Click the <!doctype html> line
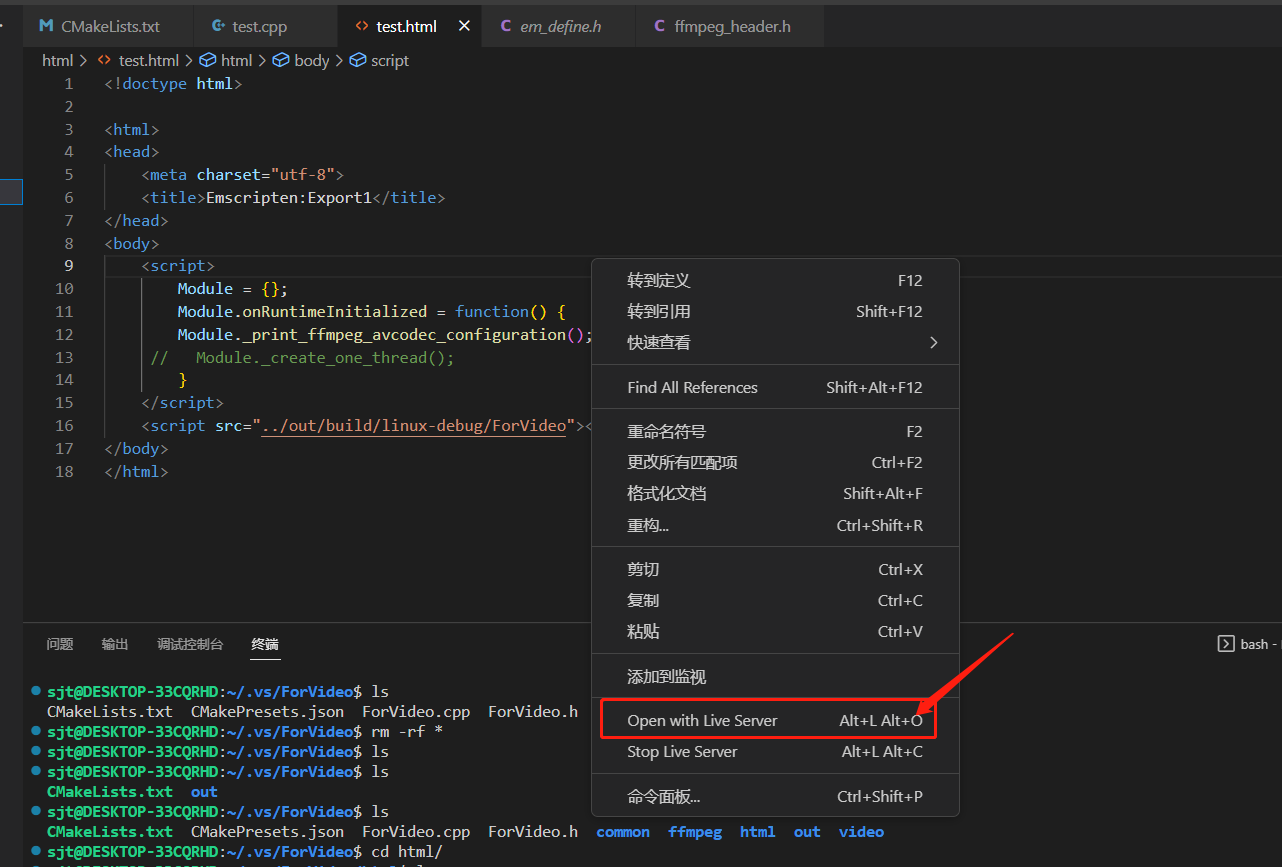Screen dimensions: 1282x867 (x=173, y=83)
